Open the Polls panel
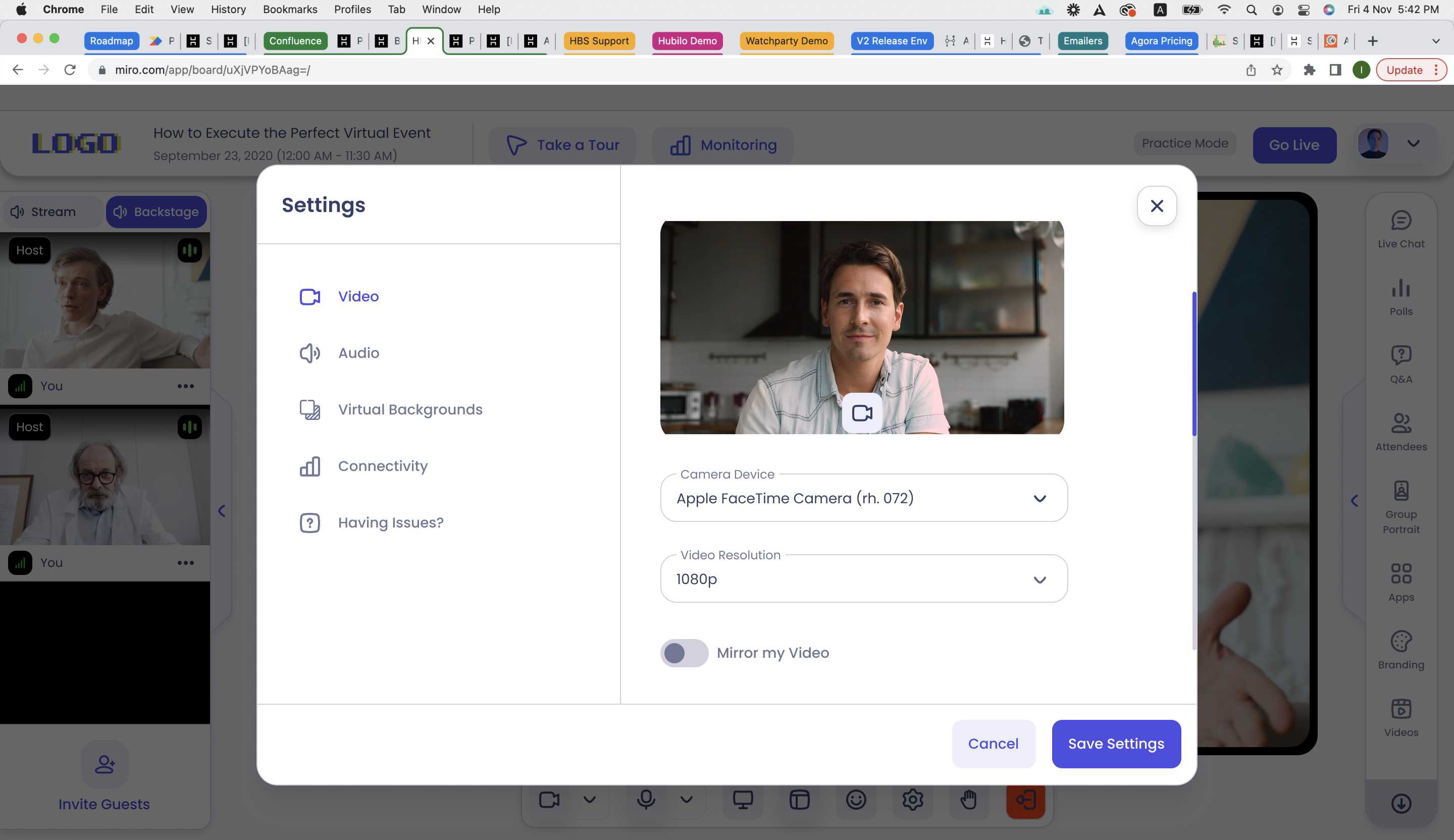 [1401, 297]
